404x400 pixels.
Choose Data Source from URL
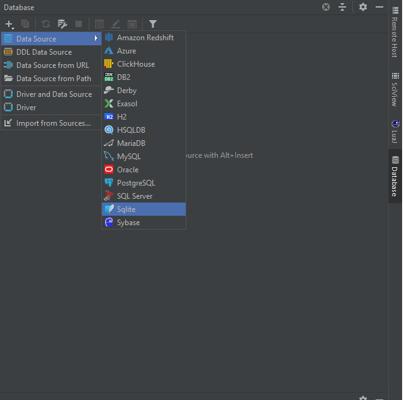pyautogui.click(x=51, y=65)
